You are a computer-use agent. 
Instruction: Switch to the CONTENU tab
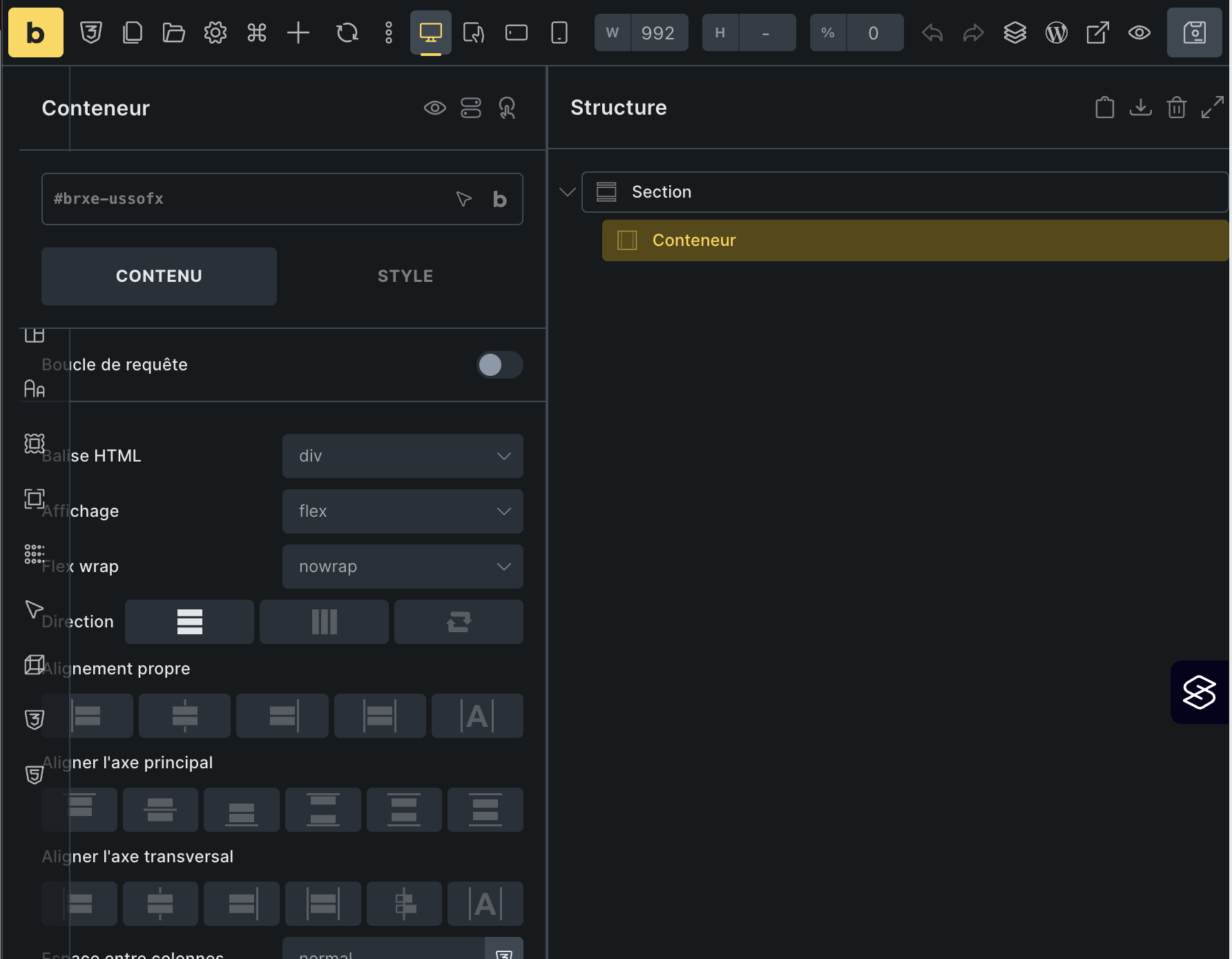click(159, 276)
